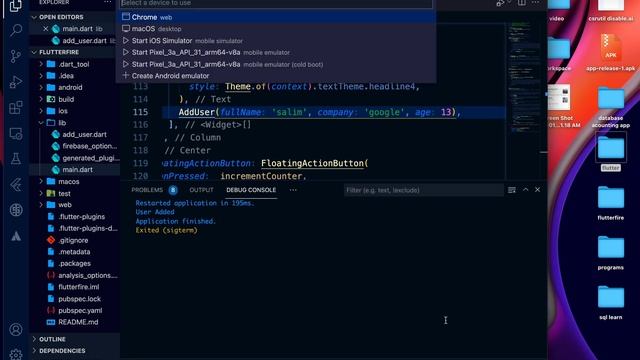Open the Search view in activity bar
Screen dimensions: 640x360
pos(16,30)
